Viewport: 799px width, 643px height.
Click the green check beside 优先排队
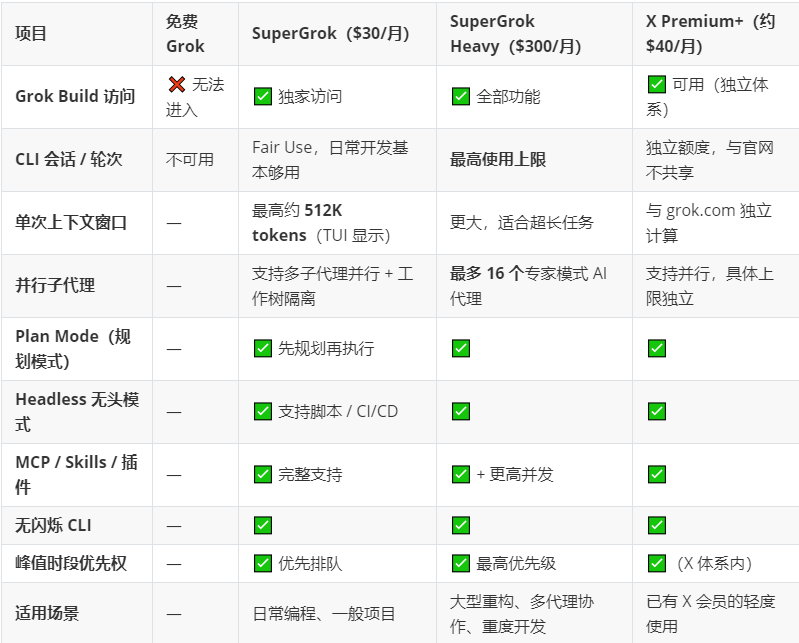click(262, 563)
